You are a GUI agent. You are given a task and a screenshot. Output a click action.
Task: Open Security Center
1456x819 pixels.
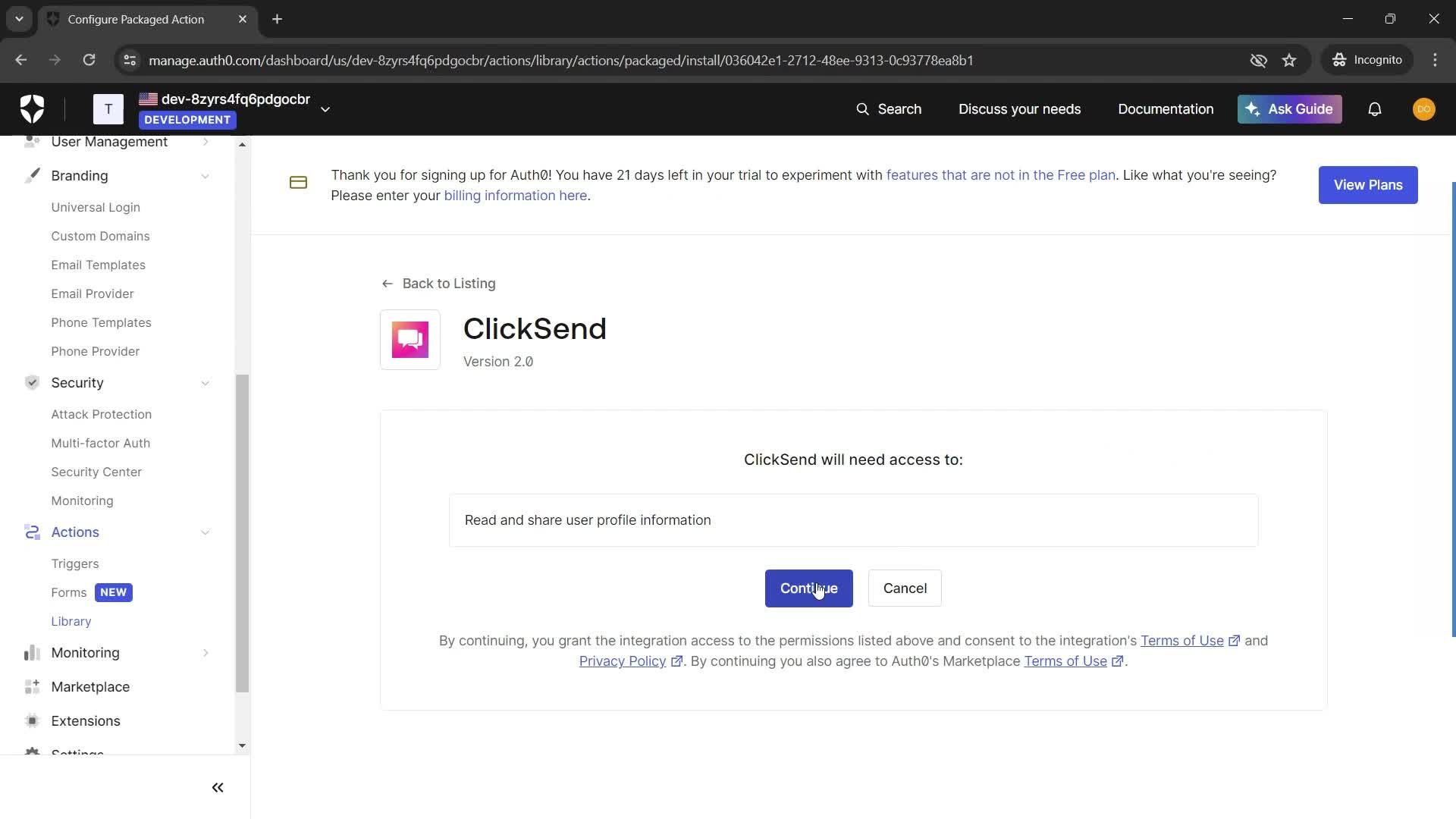(96, 472)
